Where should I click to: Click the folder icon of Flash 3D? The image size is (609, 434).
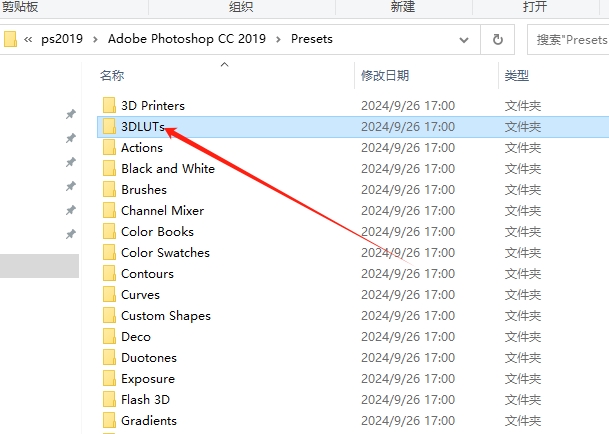tap(109, 399)
